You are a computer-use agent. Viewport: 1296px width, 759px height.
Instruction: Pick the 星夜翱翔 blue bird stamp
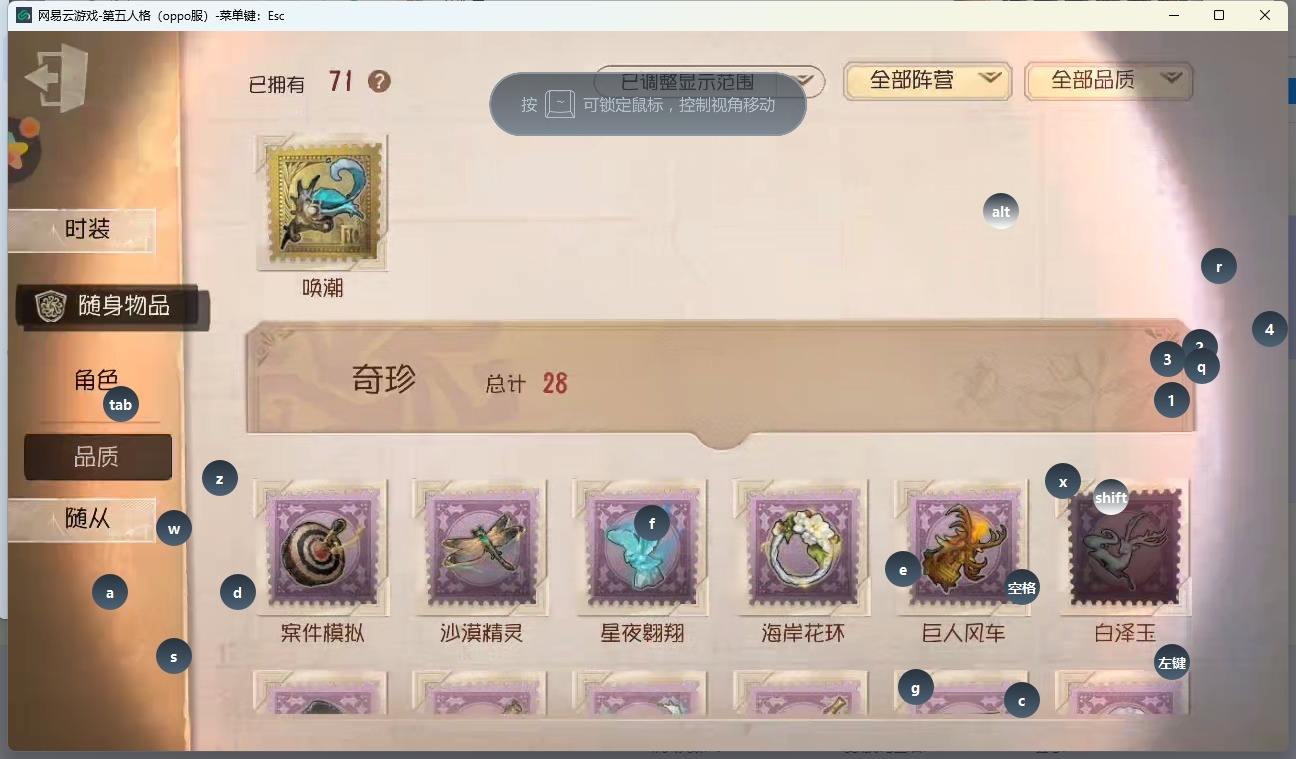click(641, 546)
